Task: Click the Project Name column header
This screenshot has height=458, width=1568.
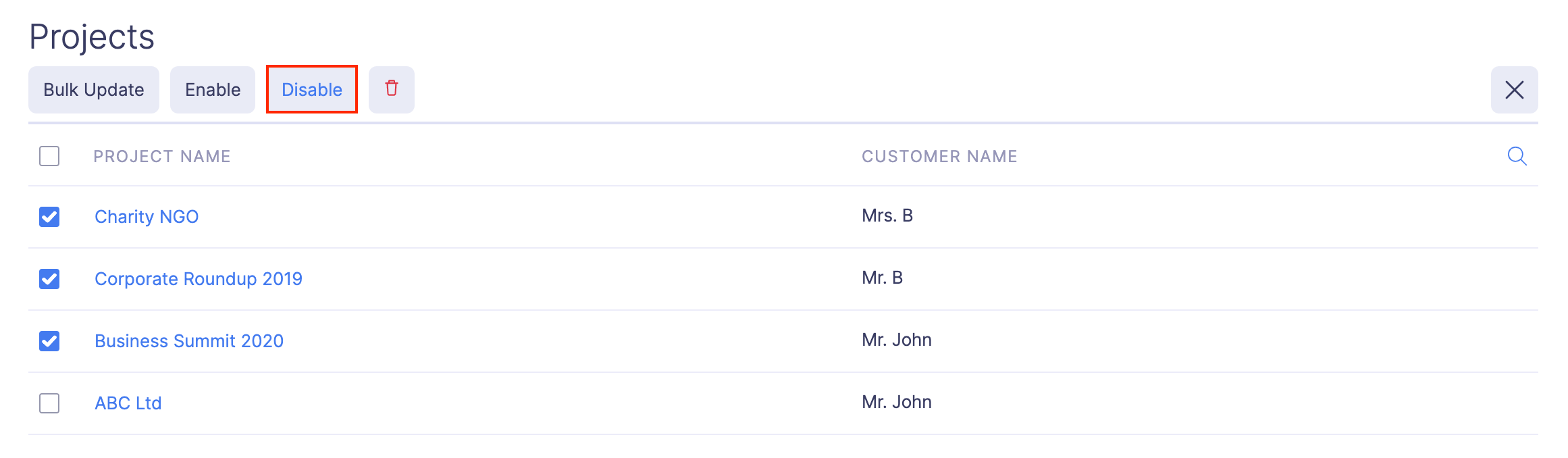Action: [162, 157]
